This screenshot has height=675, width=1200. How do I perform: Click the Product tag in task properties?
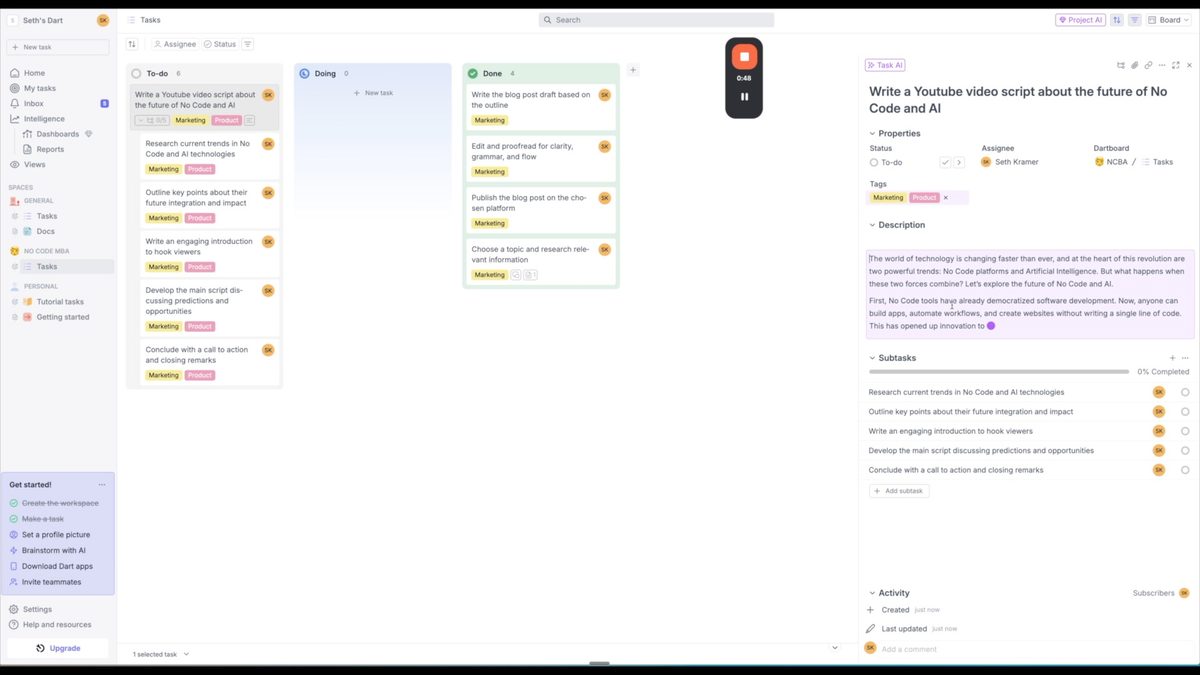tap(924, 198)
